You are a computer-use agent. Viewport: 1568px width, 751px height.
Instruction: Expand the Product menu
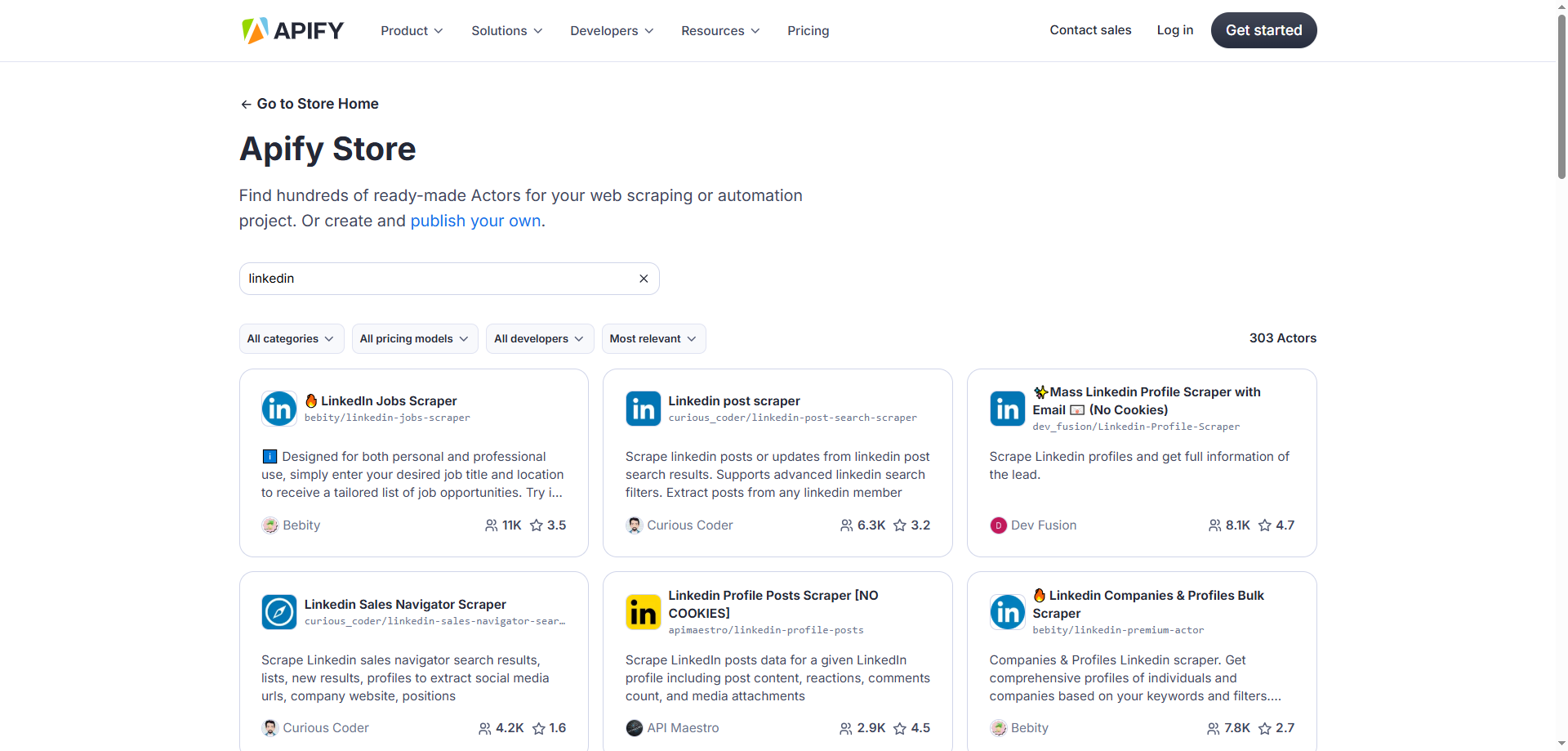click(412, 30)
